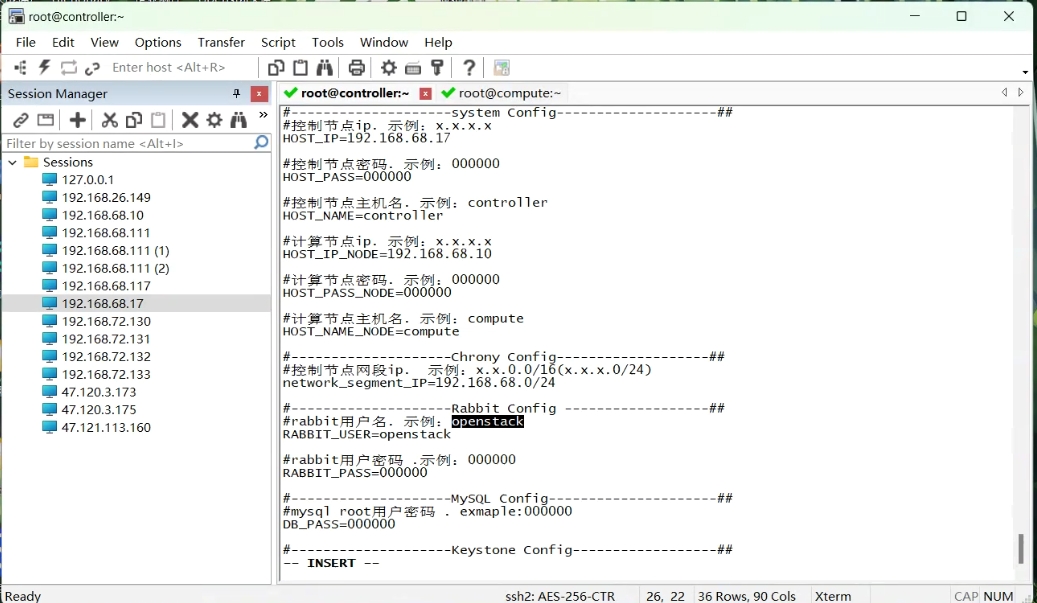Collapse the Sessions folder tree

tap(12, 162)
